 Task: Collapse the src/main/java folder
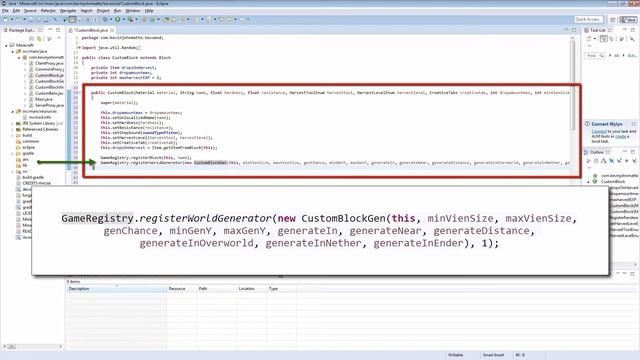pyautogui.click(x=13, y=51)
